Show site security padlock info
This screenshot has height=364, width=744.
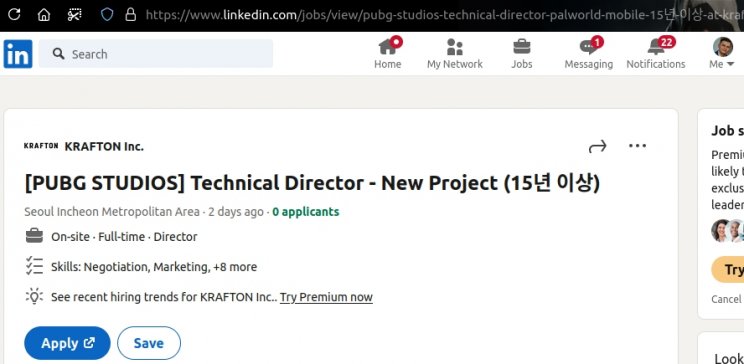pos(130,15)
